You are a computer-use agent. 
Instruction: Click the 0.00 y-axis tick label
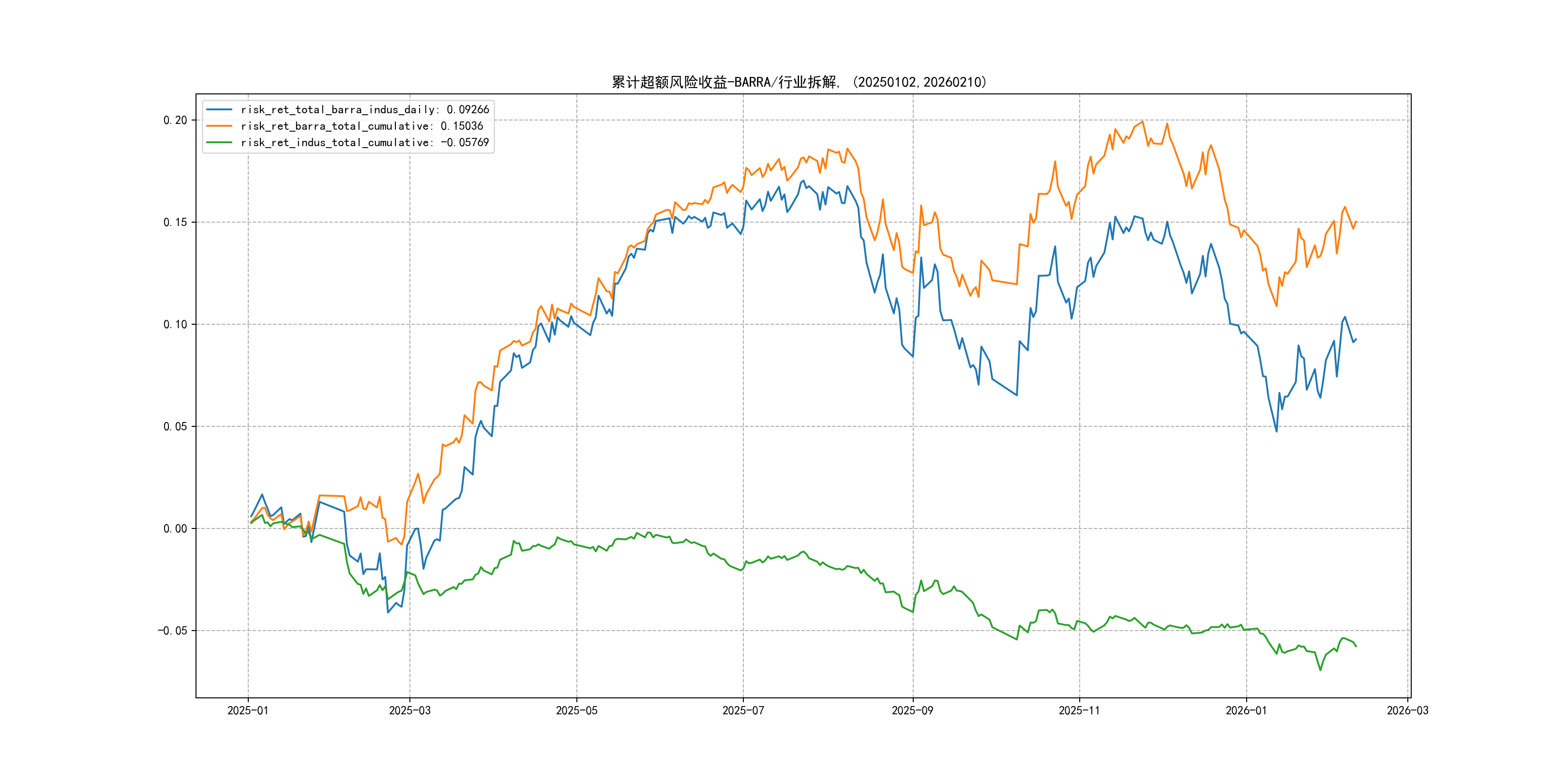pos(175,528)
